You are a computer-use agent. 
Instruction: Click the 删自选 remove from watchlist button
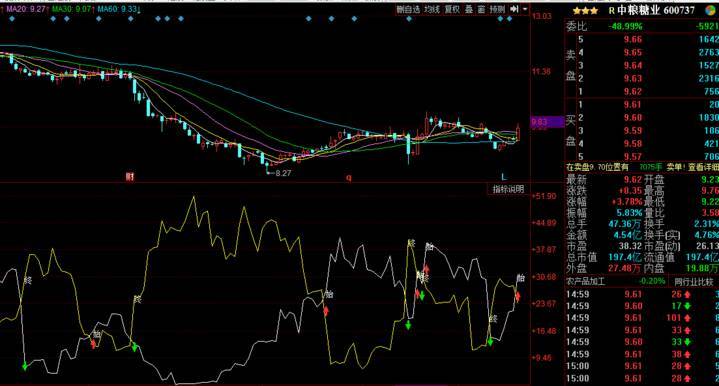coord(408,9)
